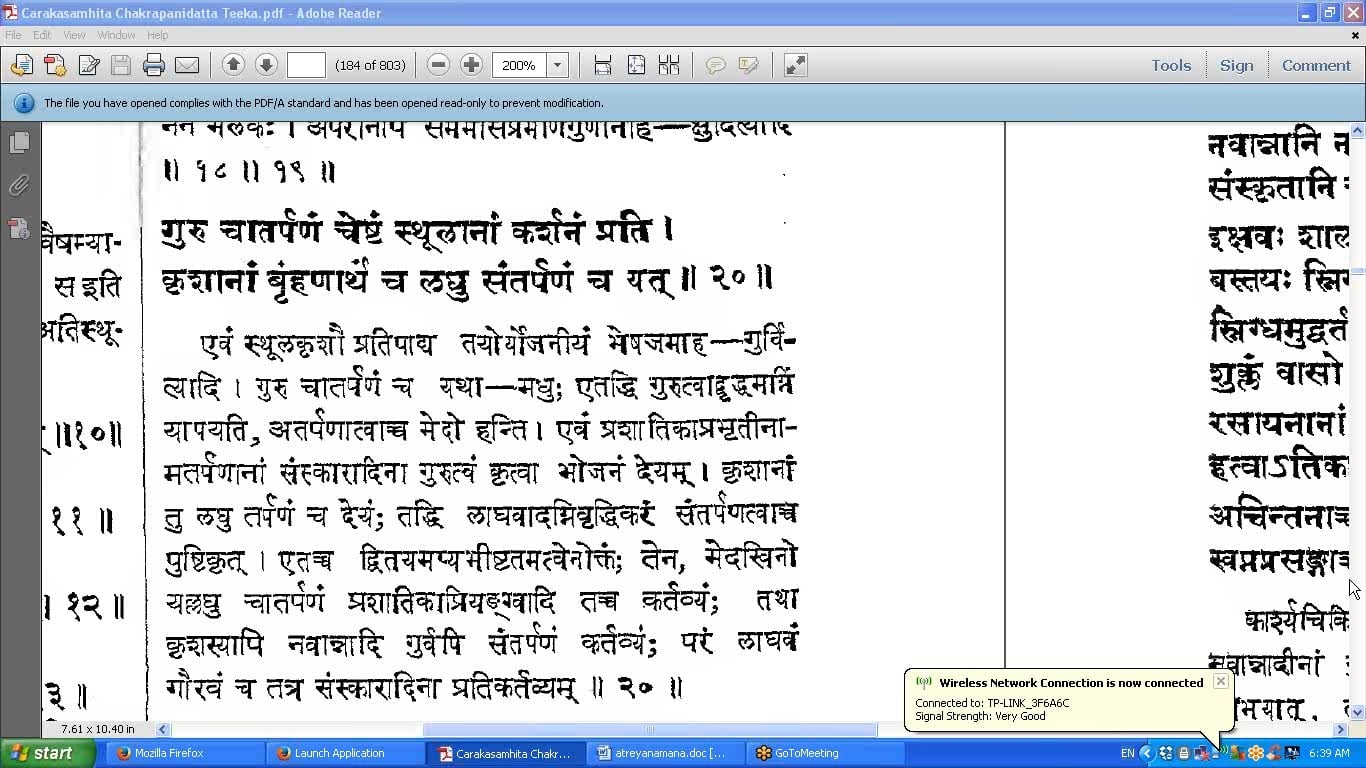Toggle fit one full page view
Screen dimensions: 1366x768
(x=636, y=66)
